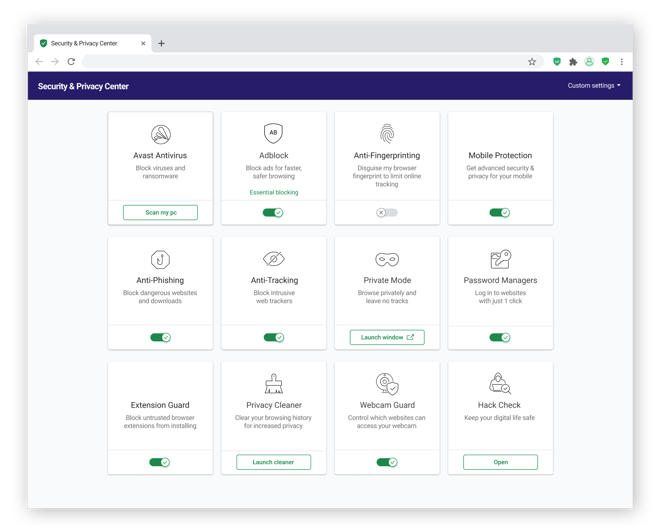Click the Password Managers key icon
Screen dimensions: 660x532
point(500,259)
